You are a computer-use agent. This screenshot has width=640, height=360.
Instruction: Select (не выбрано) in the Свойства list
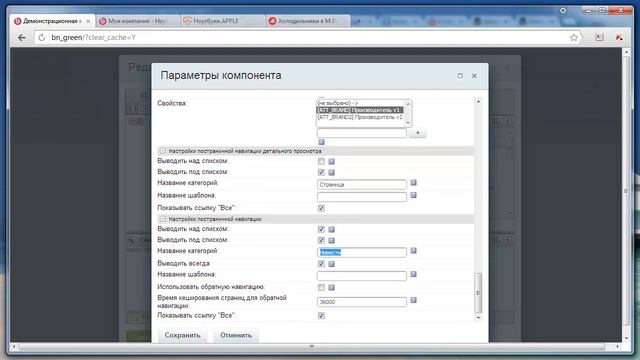(x=360, y=104)
